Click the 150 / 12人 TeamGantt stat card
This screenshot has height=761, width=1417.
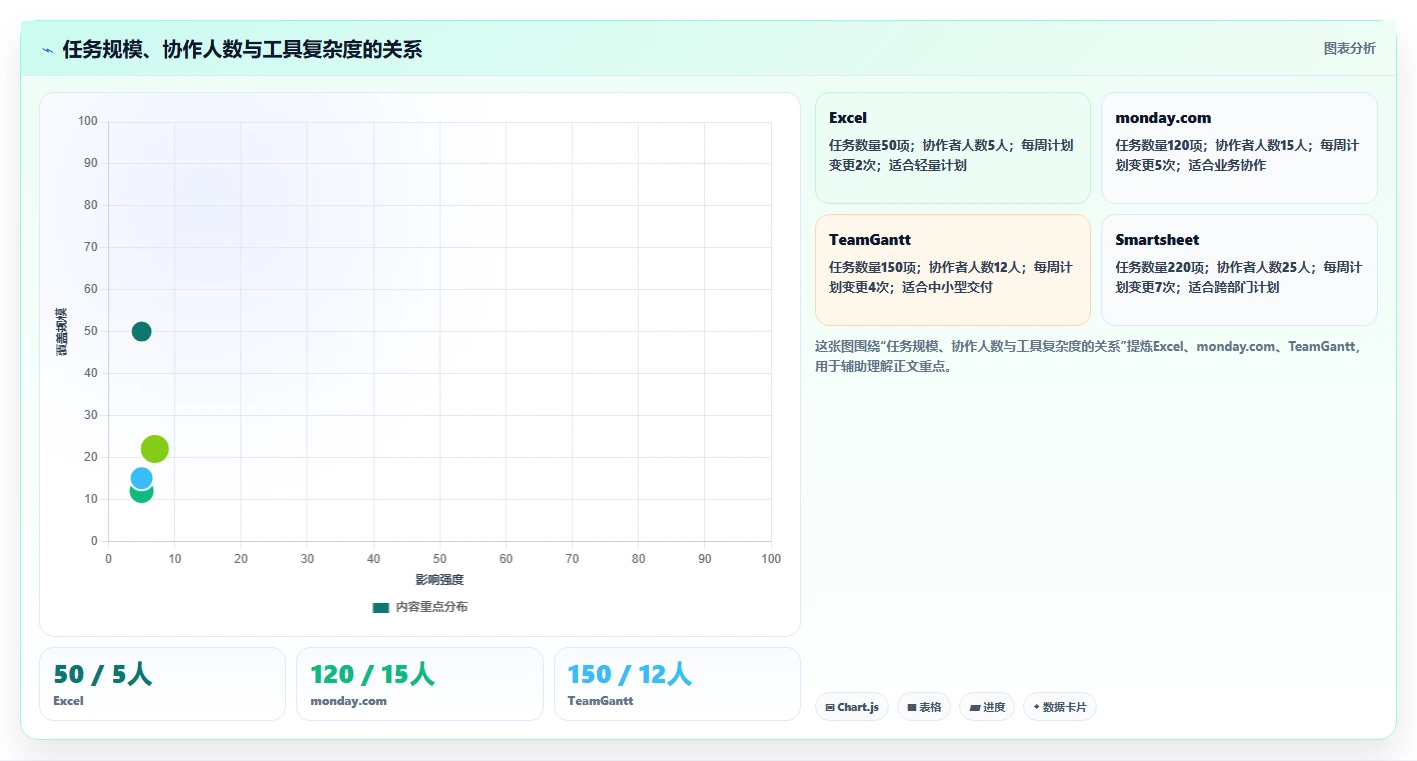(x=677, y=684)
